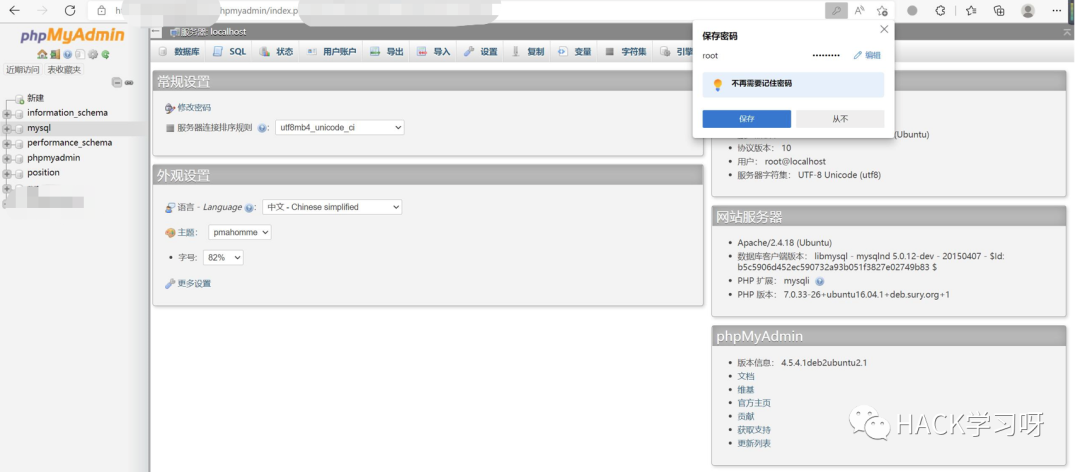
Task: Click the 修改密码 change password link
Action: (194, 107)
